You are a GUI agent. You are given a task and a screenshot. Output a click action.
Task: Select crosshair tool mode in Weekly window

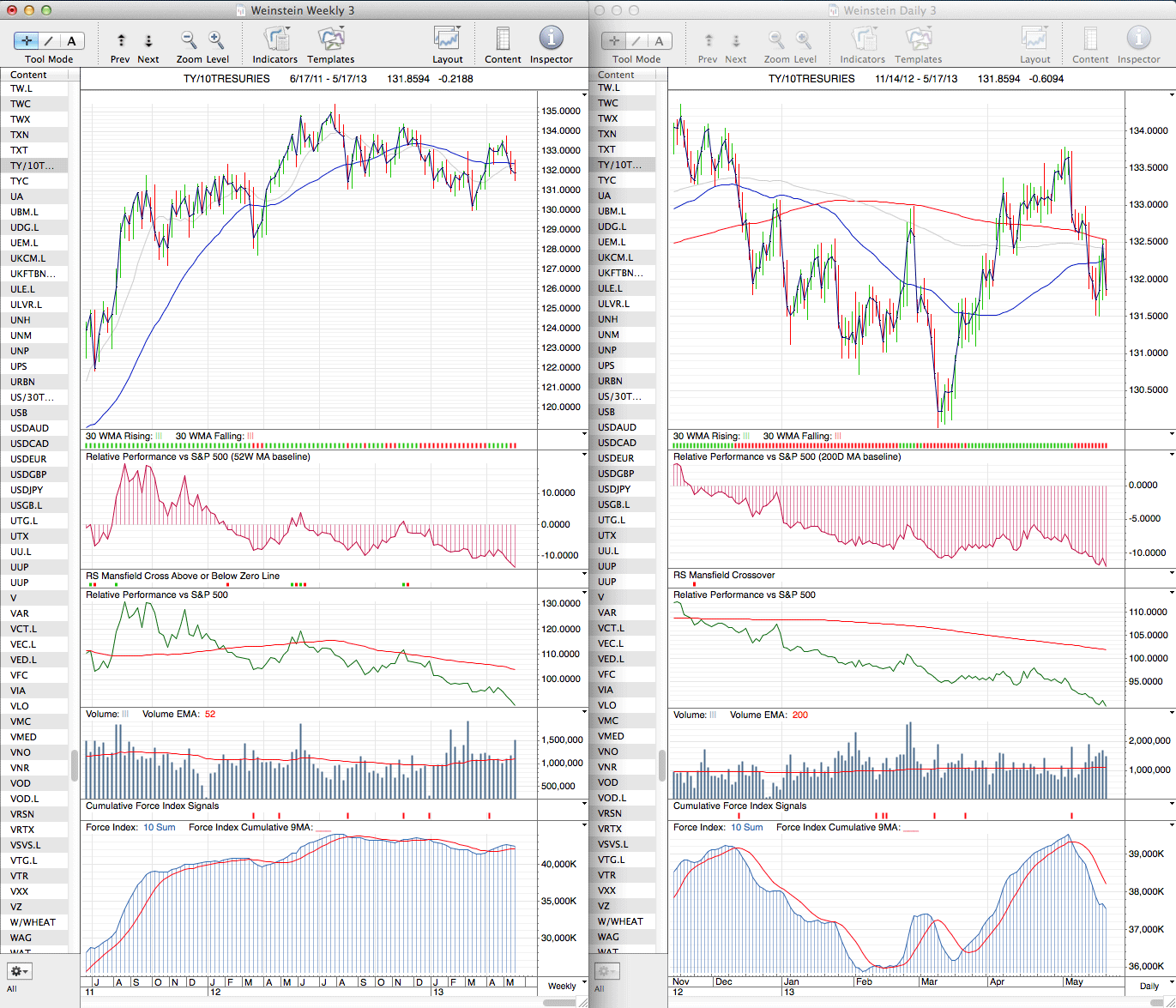click(x=27, y=41)
